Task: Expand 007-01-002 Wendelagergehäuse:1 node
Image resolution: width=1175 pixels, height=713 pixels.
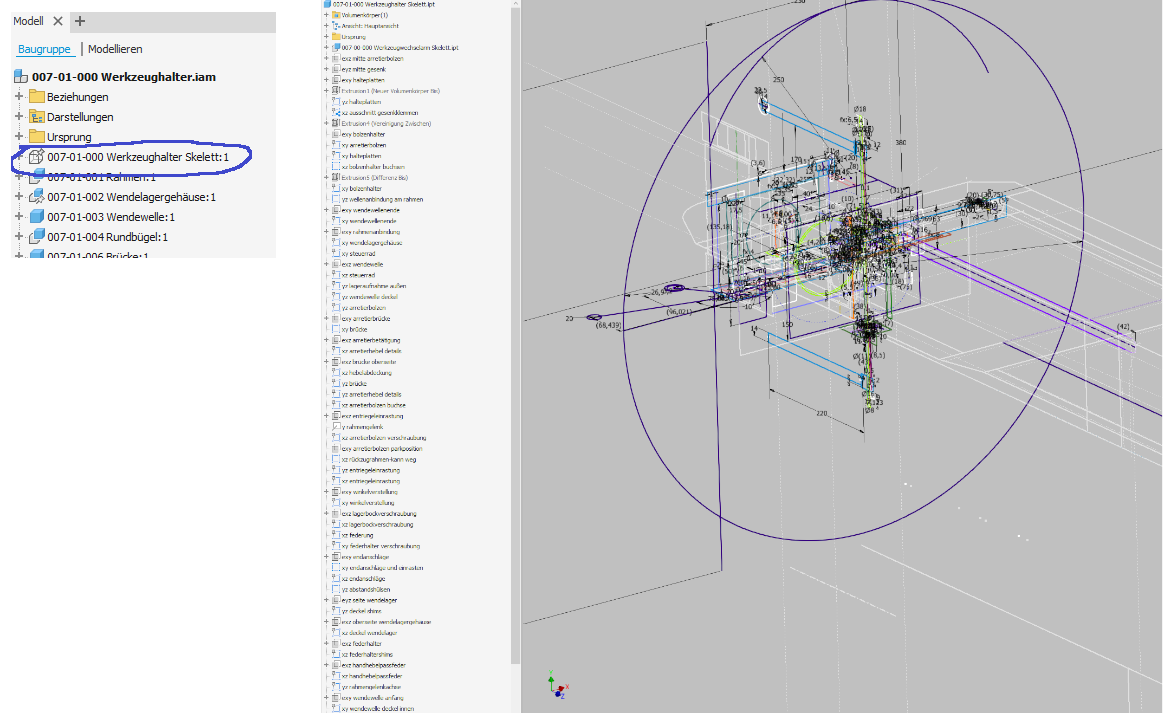Action: pos(19,196)
